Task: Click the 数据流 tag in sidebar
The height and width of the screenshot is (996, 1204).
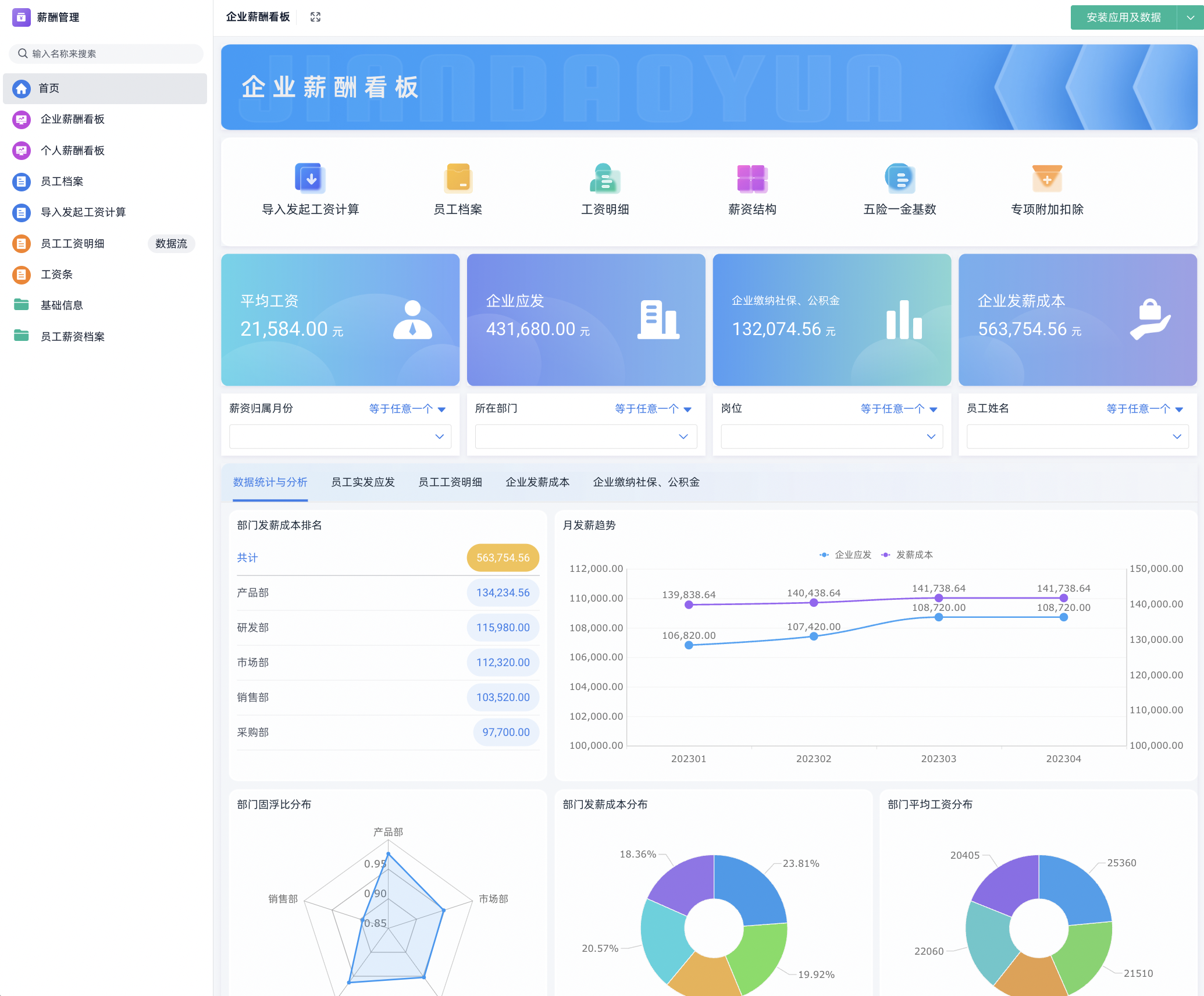Action: pos(171,244)
